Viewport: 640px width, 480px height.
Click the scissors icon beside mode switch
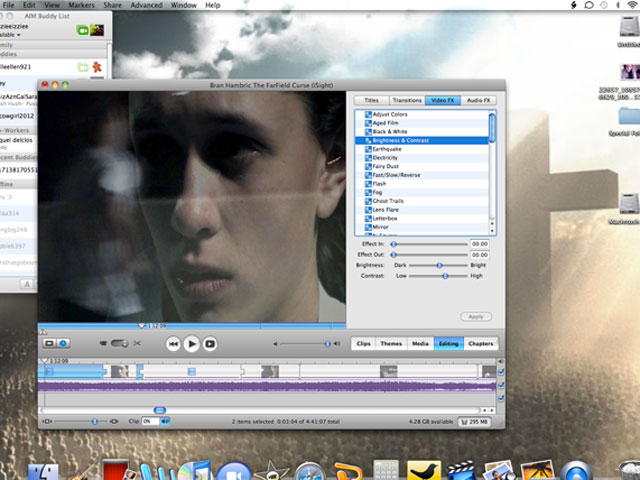137,343
